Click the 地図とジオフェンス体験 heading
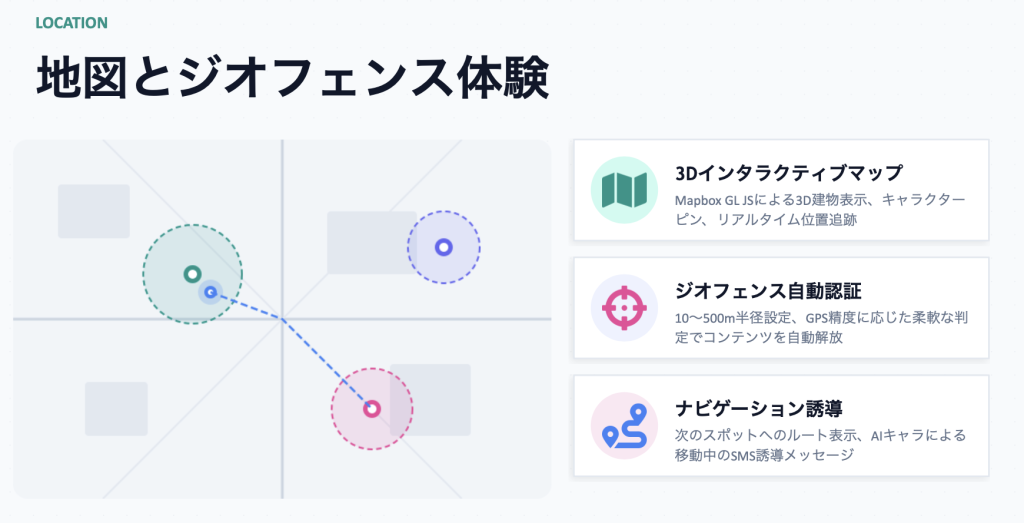The image size is (1024, 523). click(292, 78)
